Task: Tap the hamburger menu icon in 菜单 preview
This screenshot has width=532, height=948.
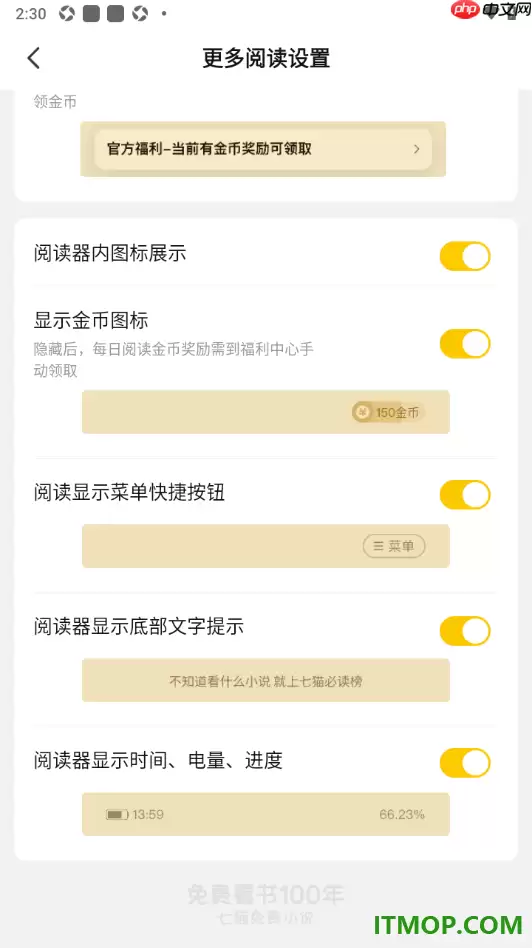Action: point(378,546)
